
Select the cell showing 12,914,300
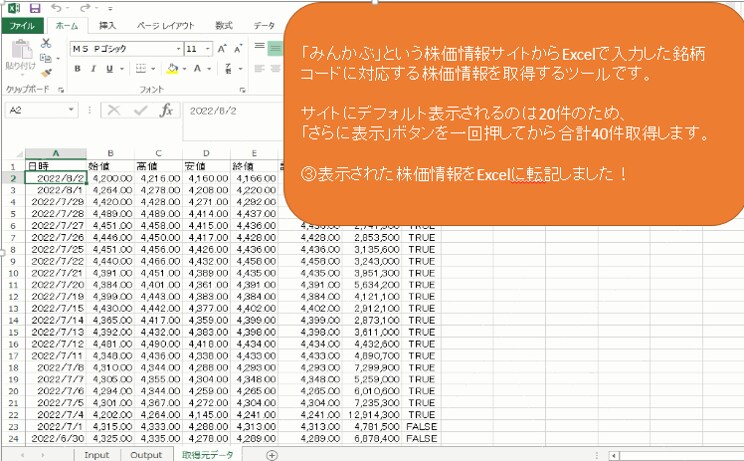tap(372, 415)
